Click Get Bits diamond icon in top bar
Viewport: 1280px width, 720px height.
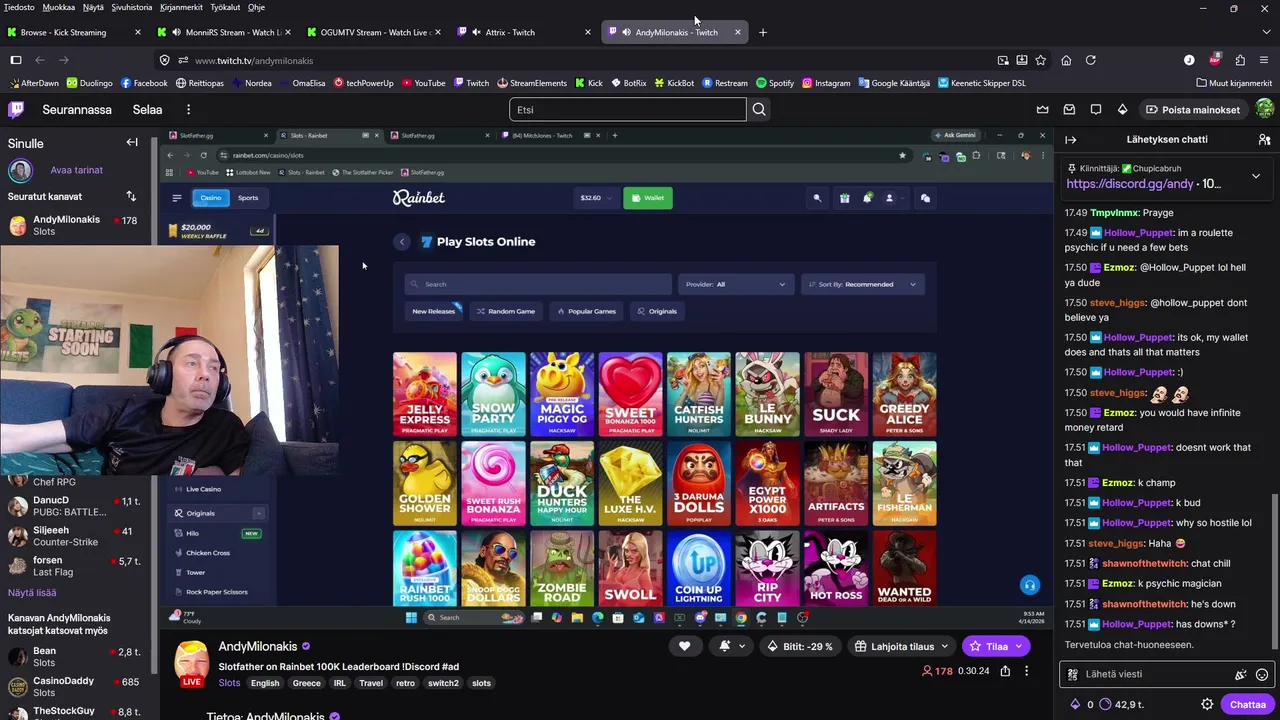tap(1122, 109)
